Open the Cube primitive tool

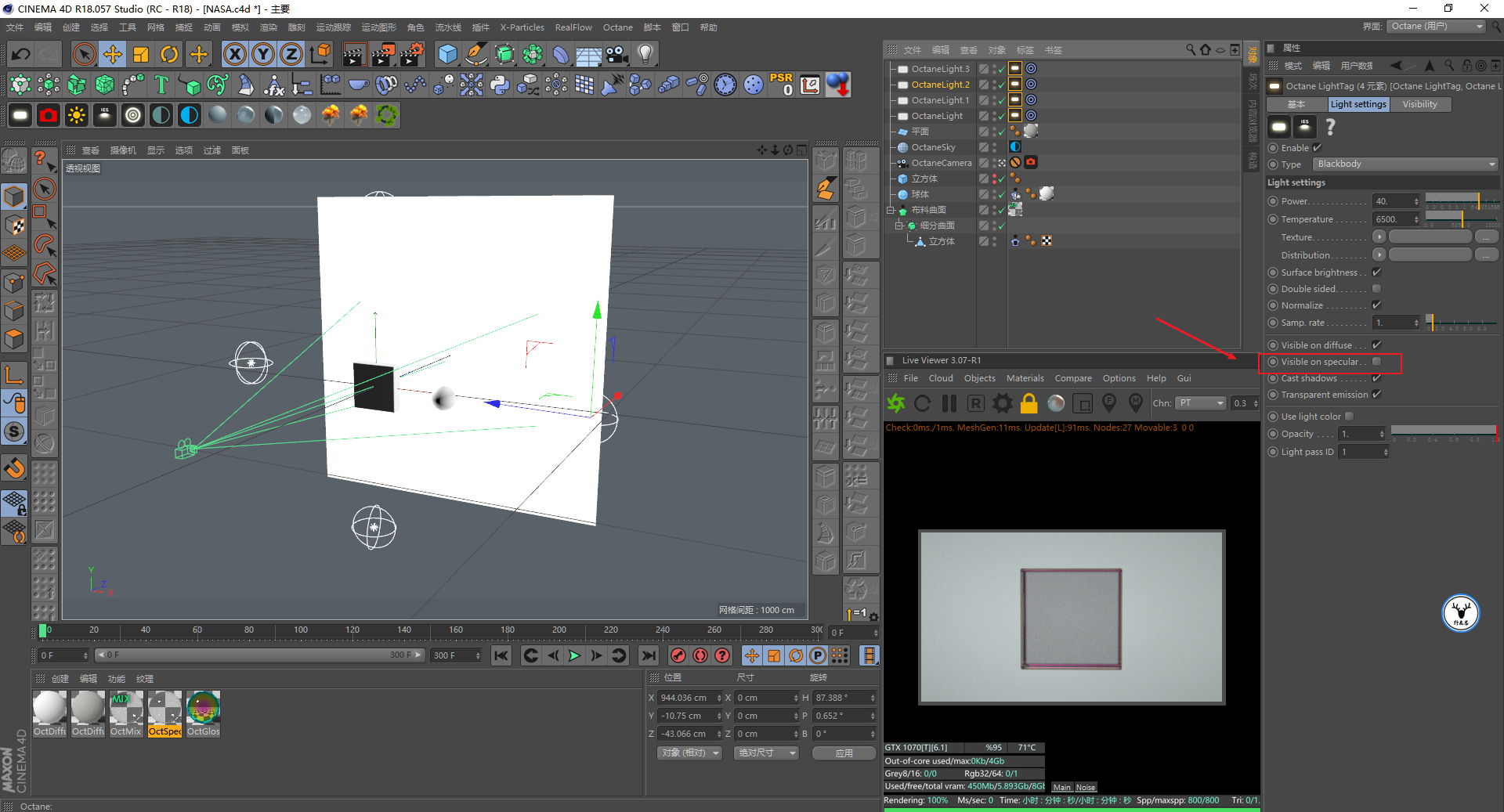(x=447, y=54)
